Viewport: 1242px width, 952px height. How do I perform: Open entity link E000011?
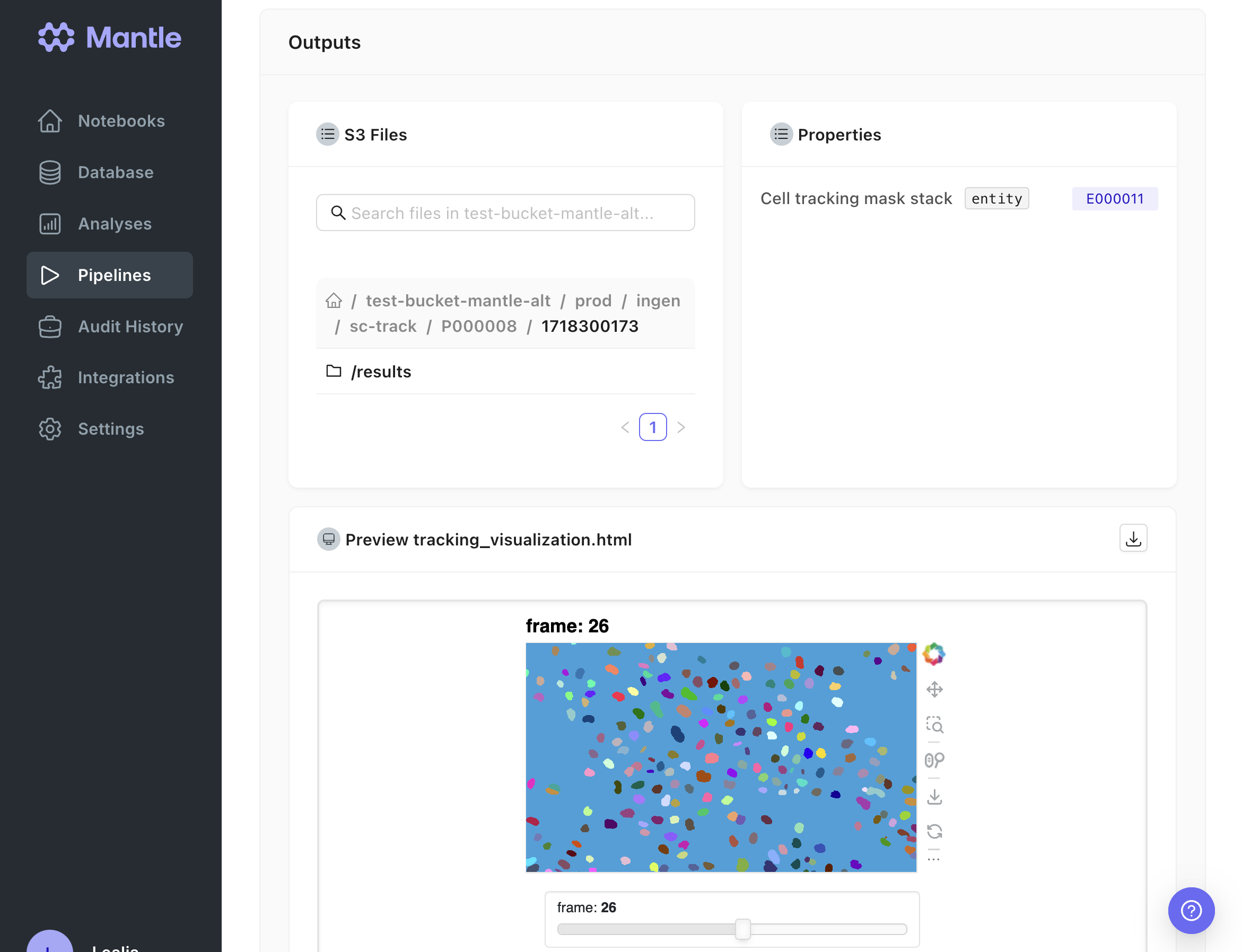coord(1114,199)
